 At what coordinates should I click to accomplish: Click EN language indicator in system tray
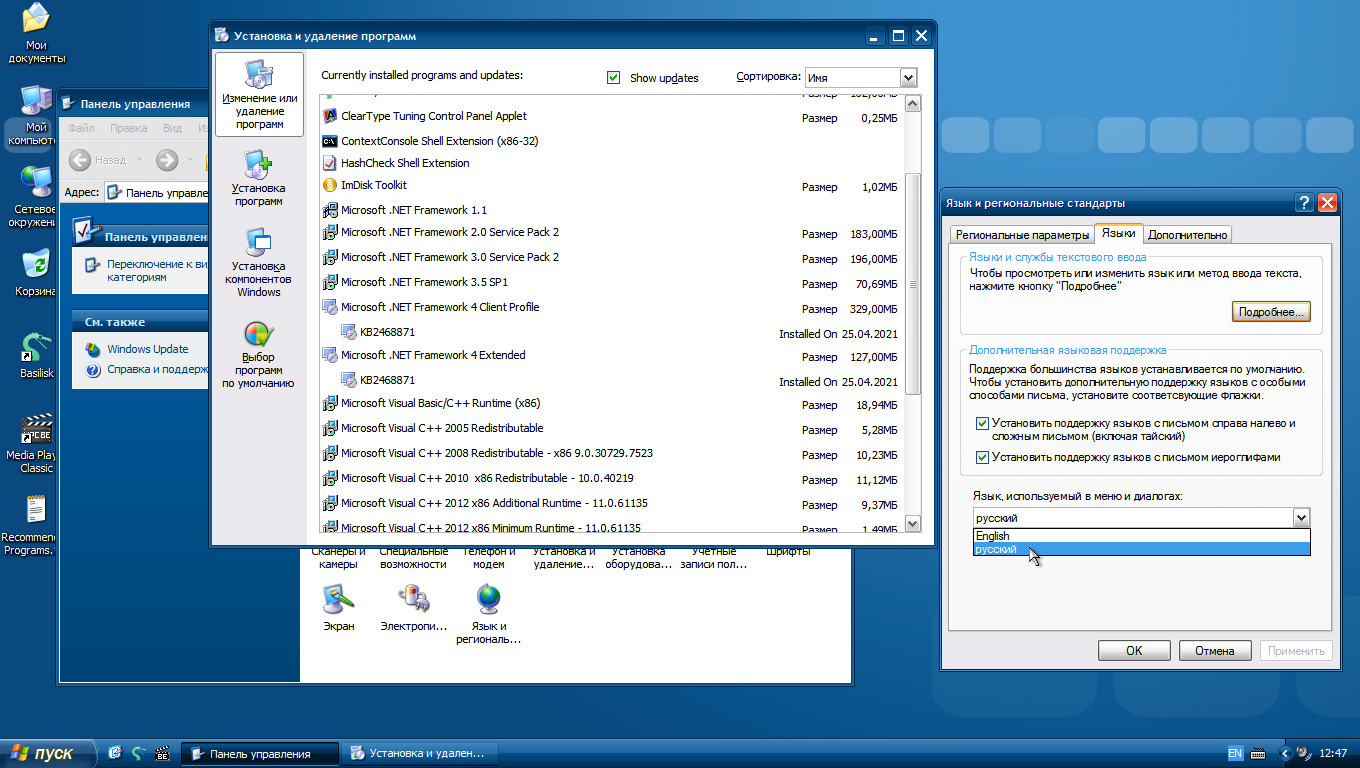point(1235,753)
